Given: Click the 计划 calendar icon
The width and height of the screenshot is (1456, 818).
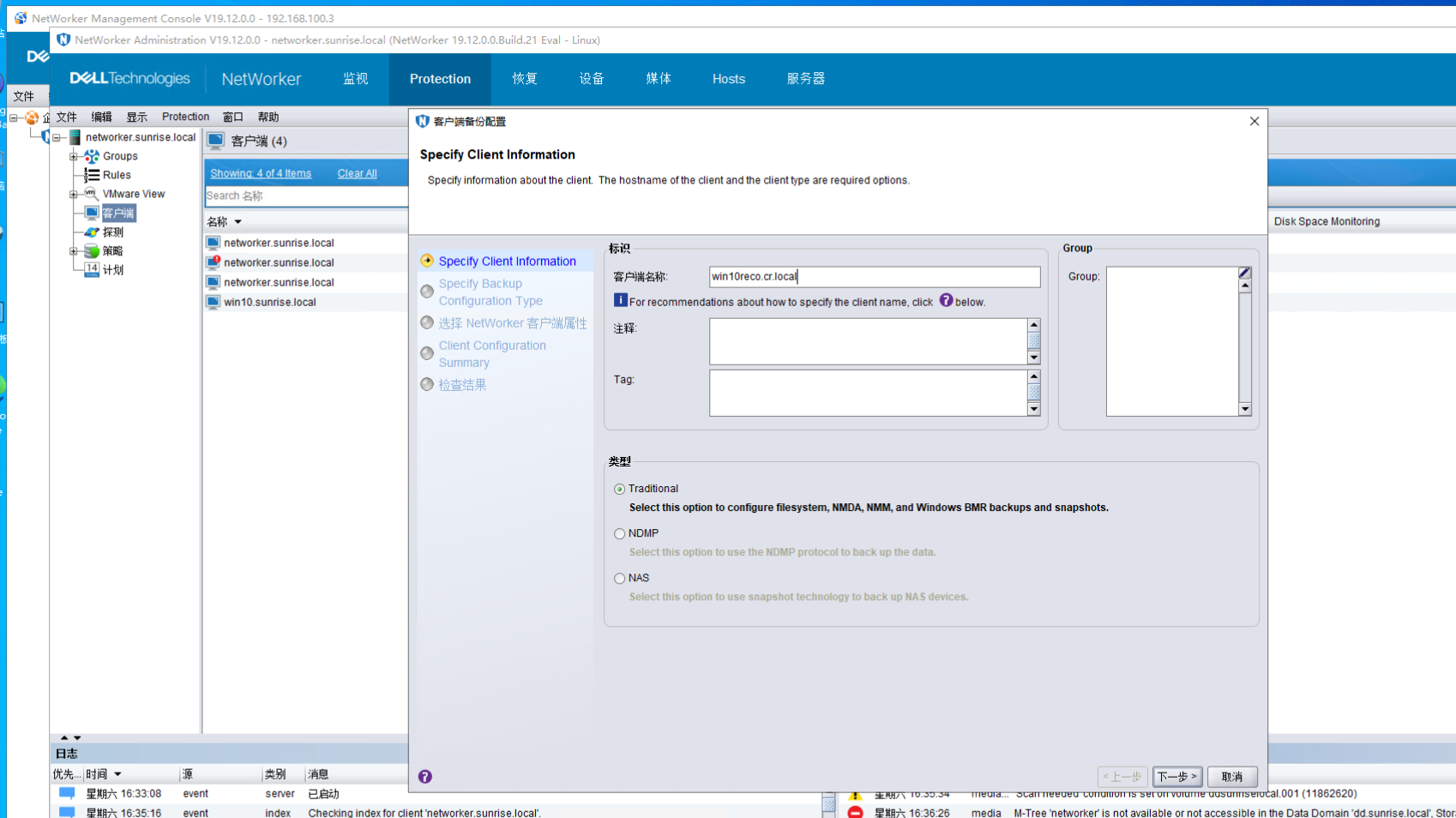Looking at the screenshot, I should point(92,269).
